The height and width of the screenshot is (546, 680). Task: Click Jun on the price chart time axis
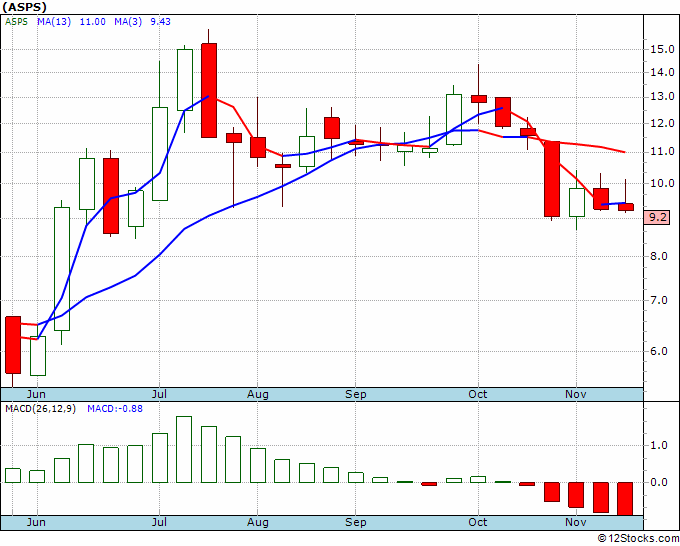36,394
